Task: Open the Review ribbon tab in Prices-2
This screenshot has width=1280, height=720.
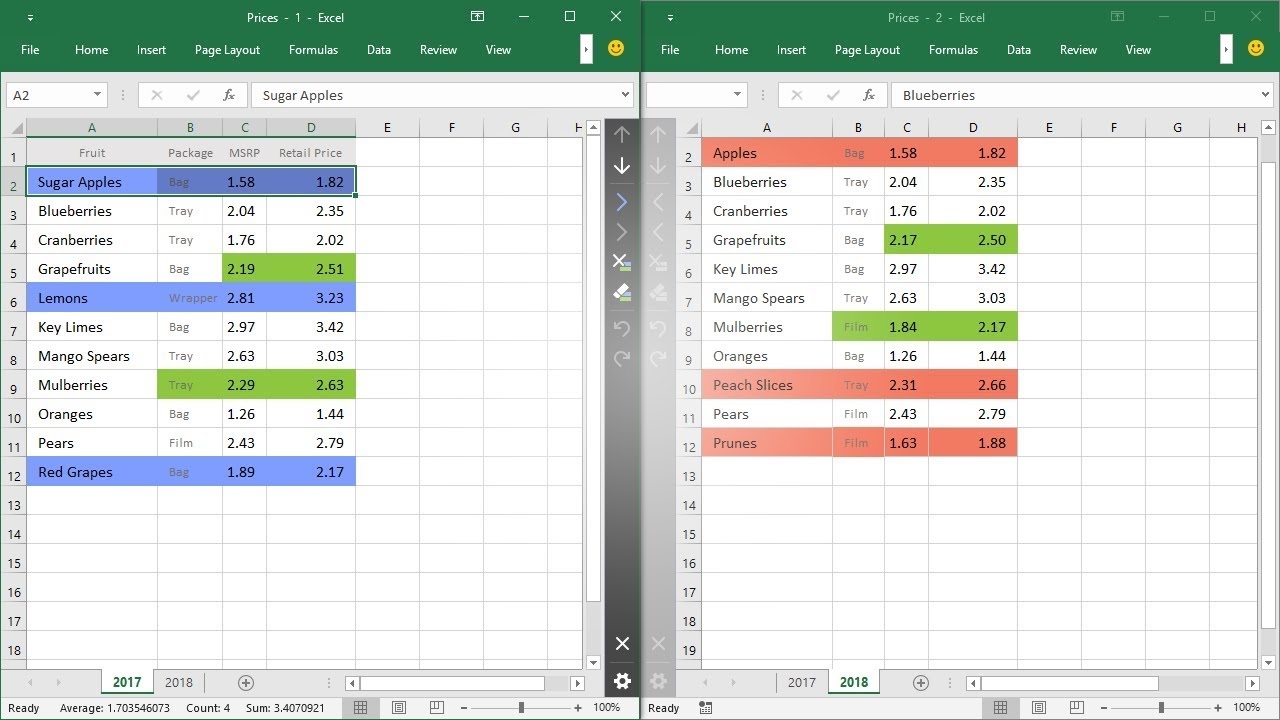Action: tap(1078, 49)
